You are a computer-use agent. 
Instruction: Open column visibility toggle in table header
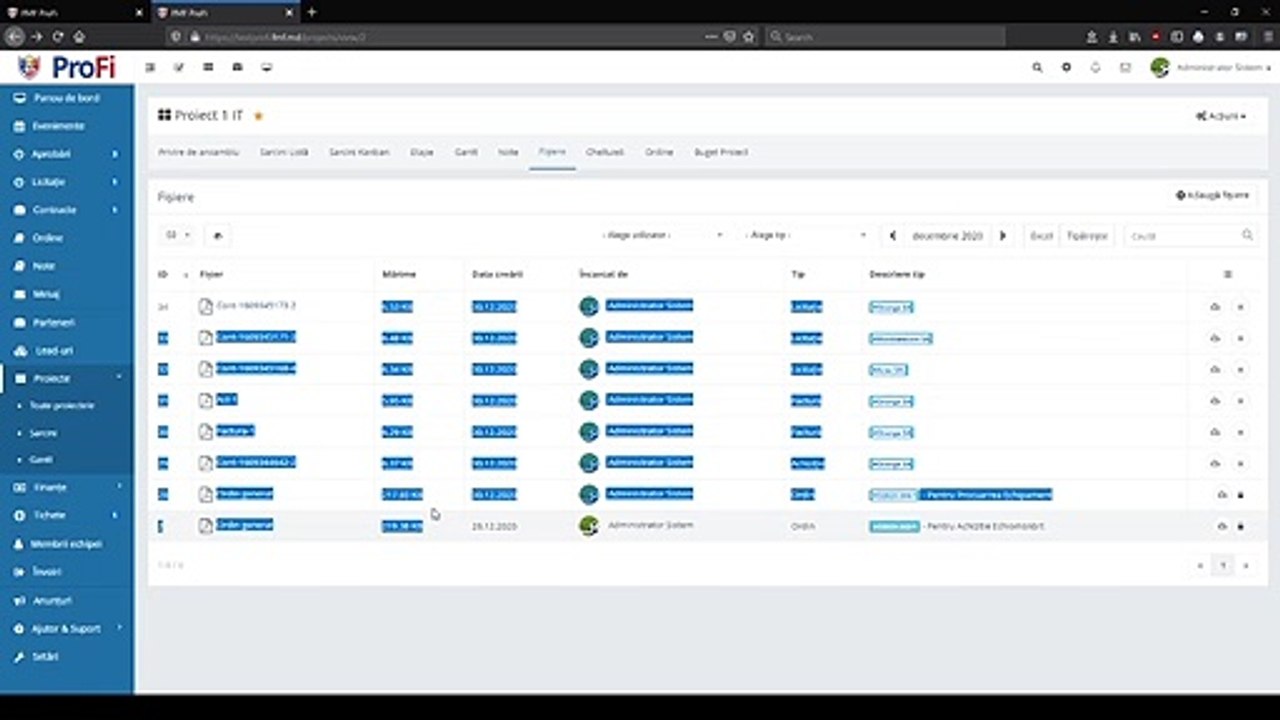[1228, 274]
